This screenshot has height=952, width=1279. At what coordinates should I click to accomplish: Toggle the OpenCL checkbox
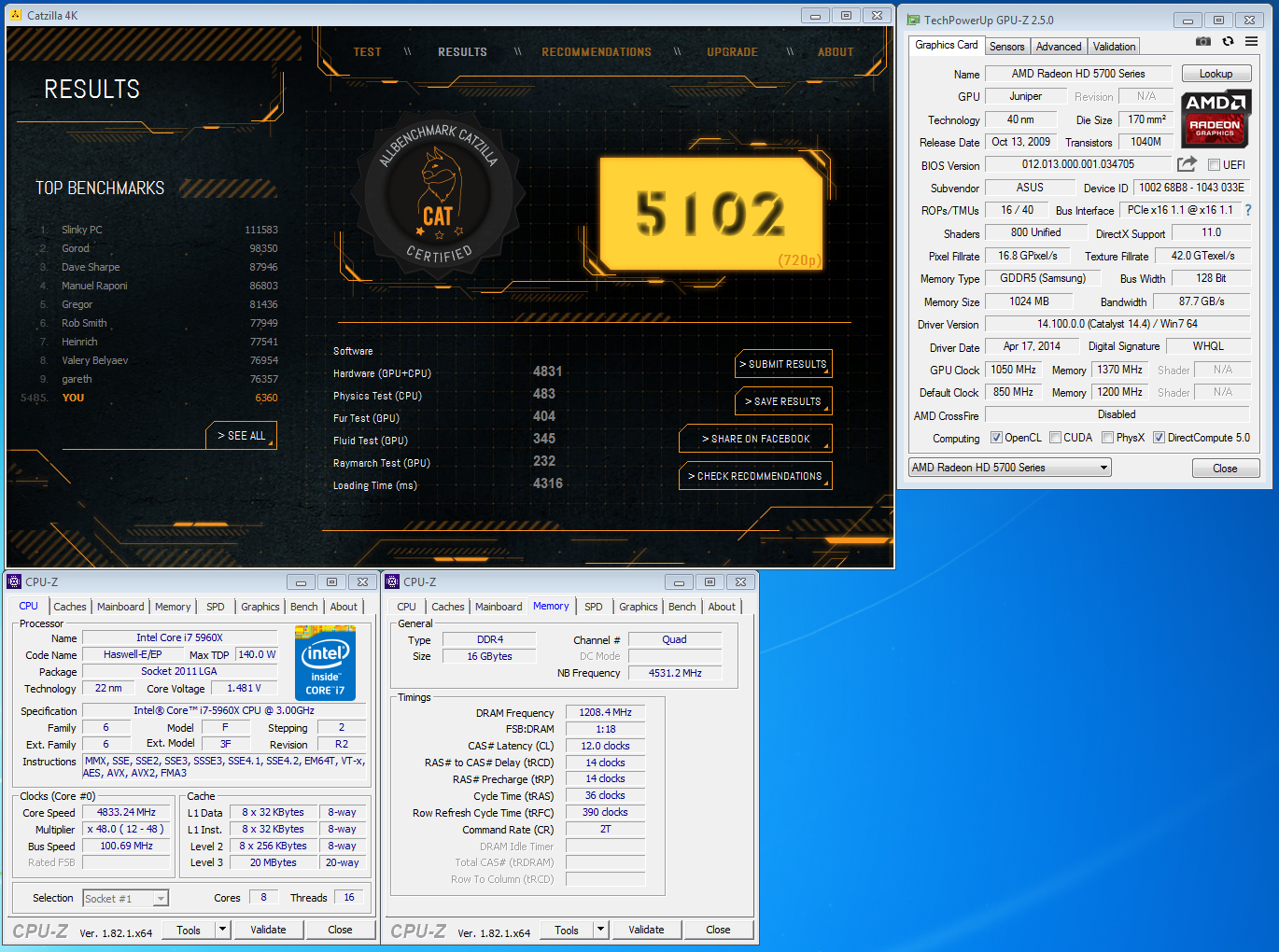point(996,438)
